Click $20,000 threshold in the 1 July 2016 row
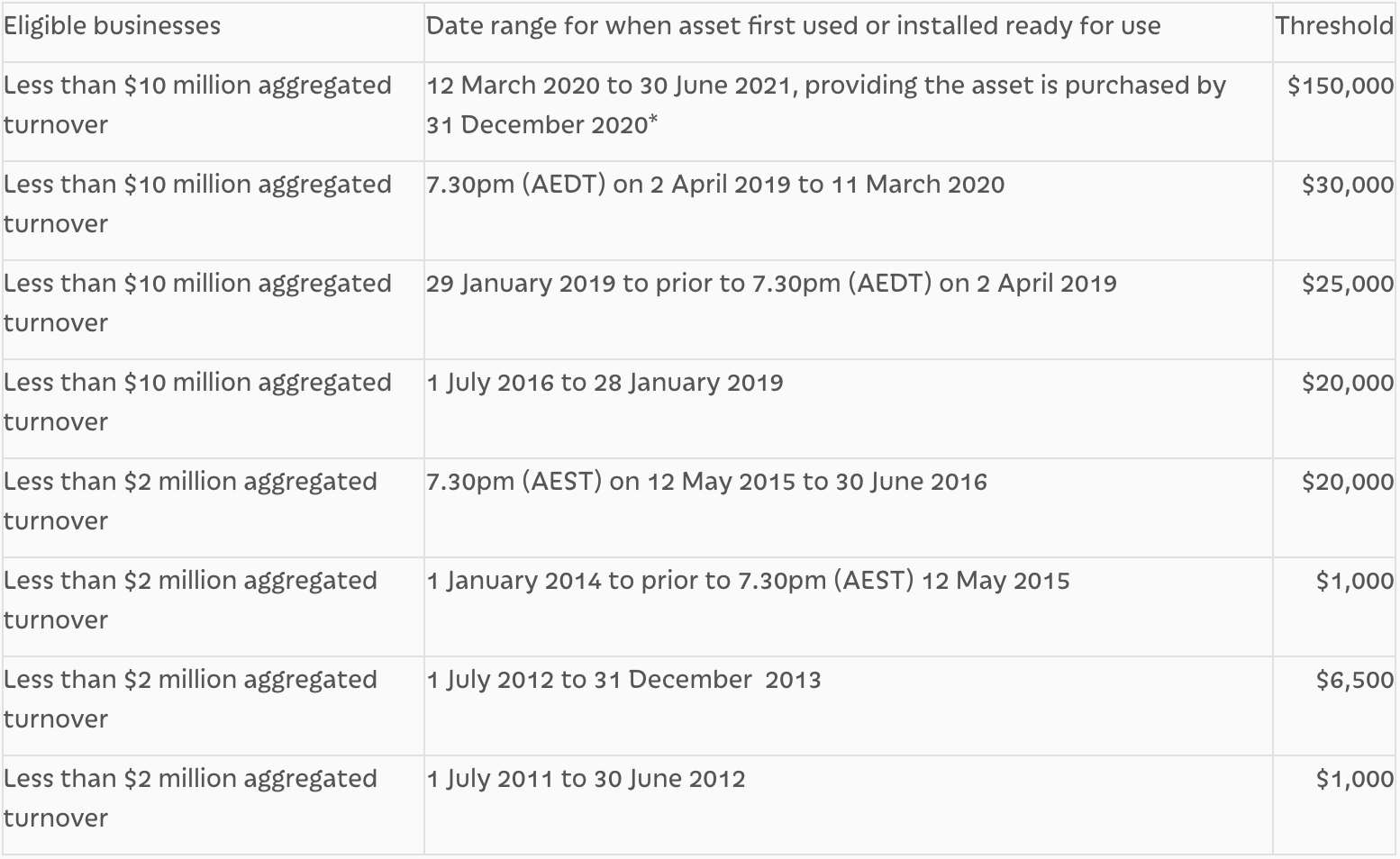 (x=1347, y=384)
